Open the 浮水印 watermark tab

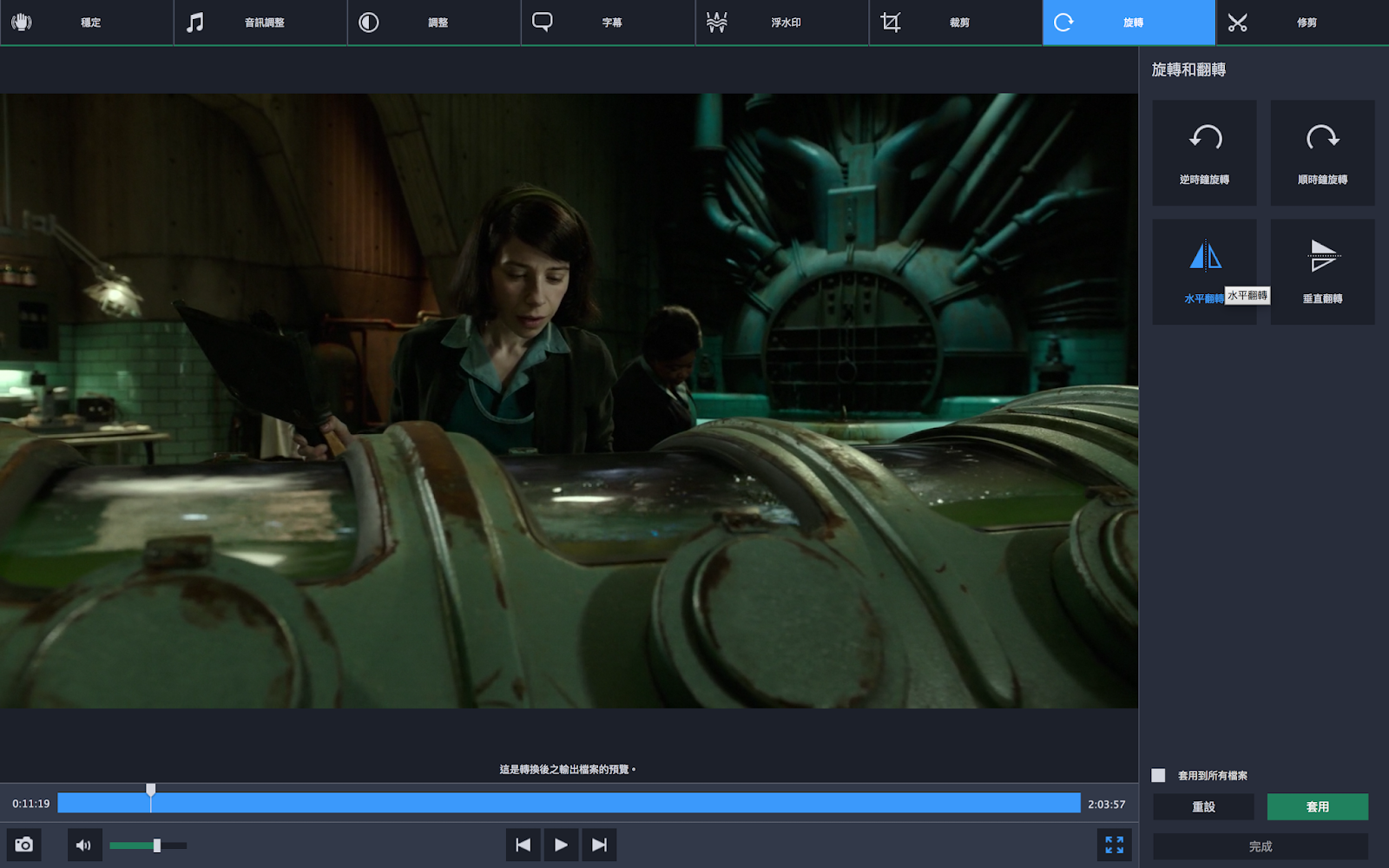781,23
